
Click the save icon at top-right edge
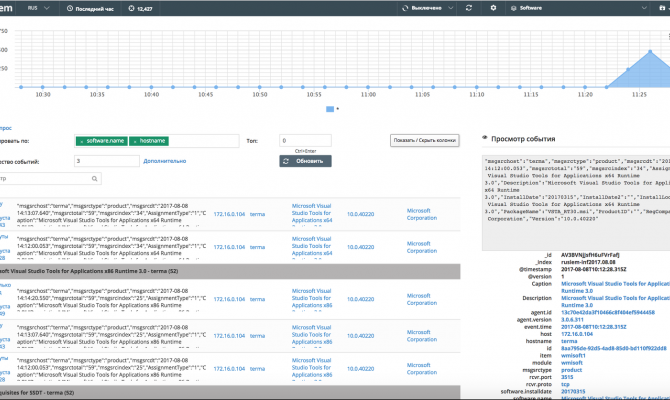662,8
